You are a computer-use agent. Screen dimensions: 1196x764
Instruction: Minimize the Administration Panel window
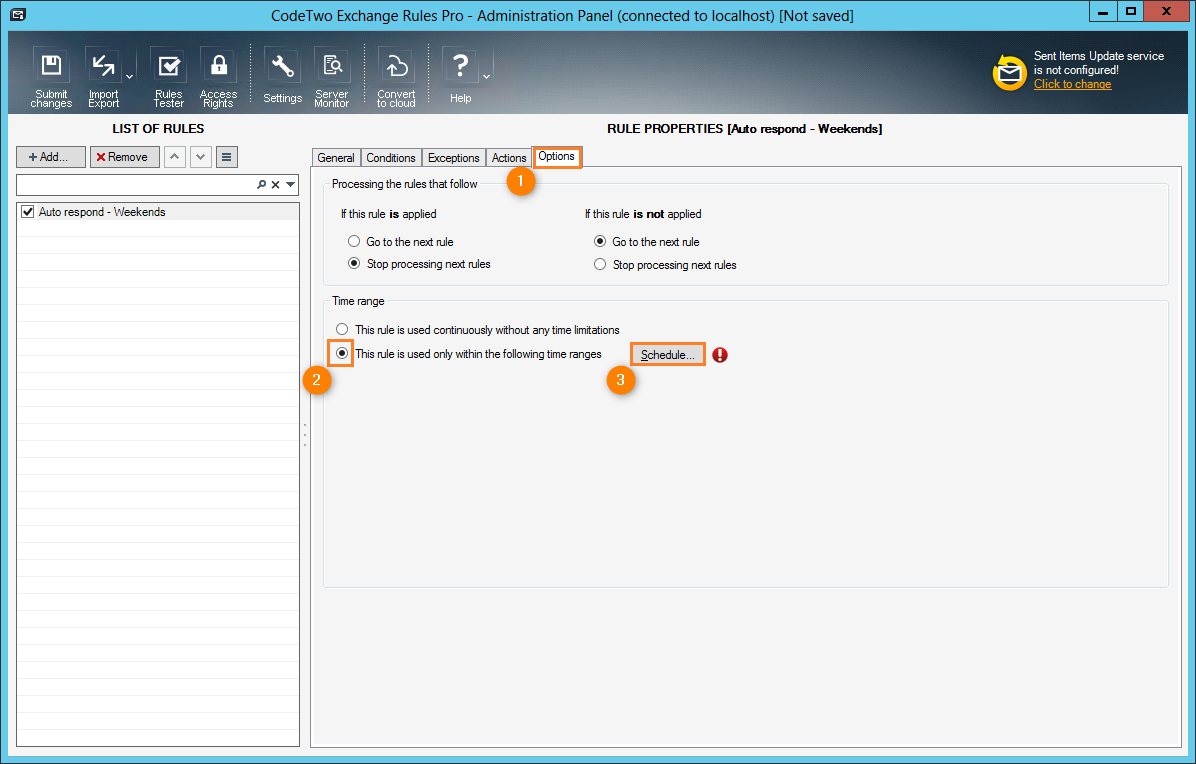click(x=1102, y=11)
